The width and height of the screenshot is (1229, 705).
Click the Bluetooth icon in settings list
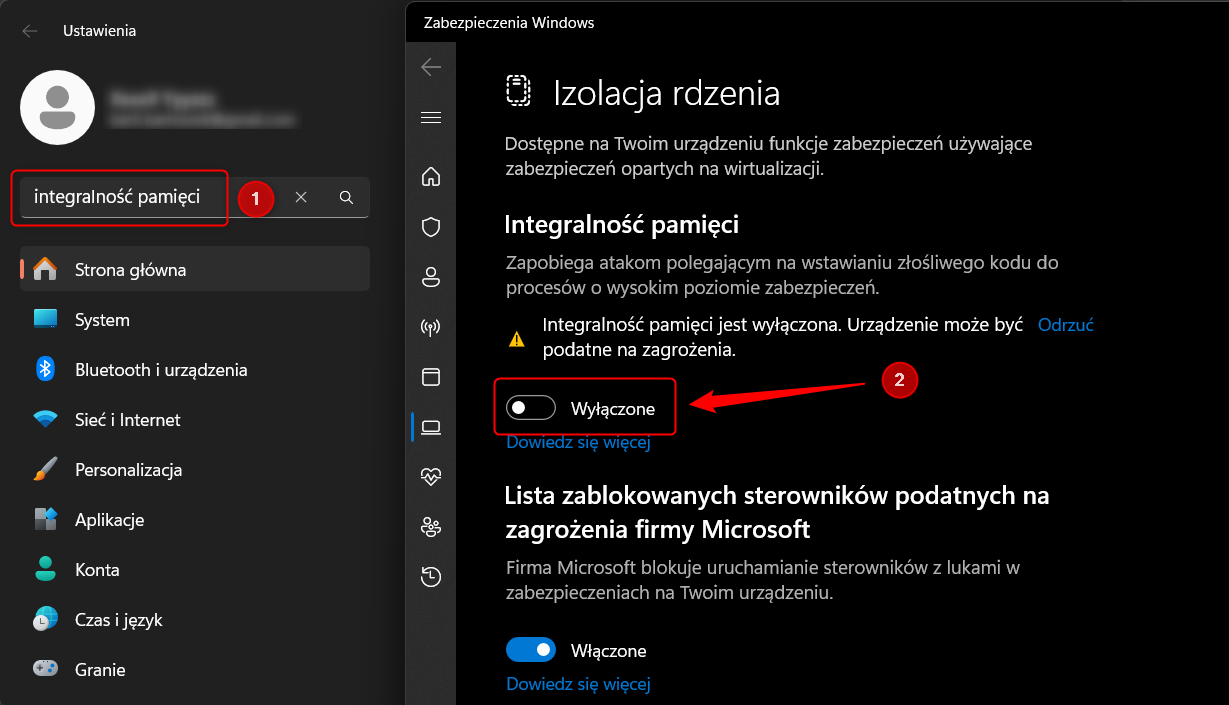[x=45, y=369]
